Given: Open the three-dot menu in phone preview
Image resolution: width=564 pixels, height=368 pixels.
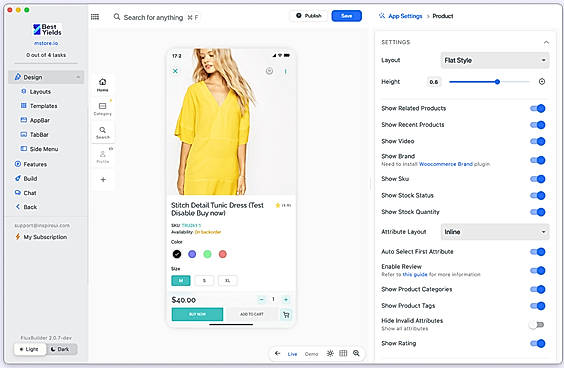Looking at the screenshot, I should tap(286, 72).
